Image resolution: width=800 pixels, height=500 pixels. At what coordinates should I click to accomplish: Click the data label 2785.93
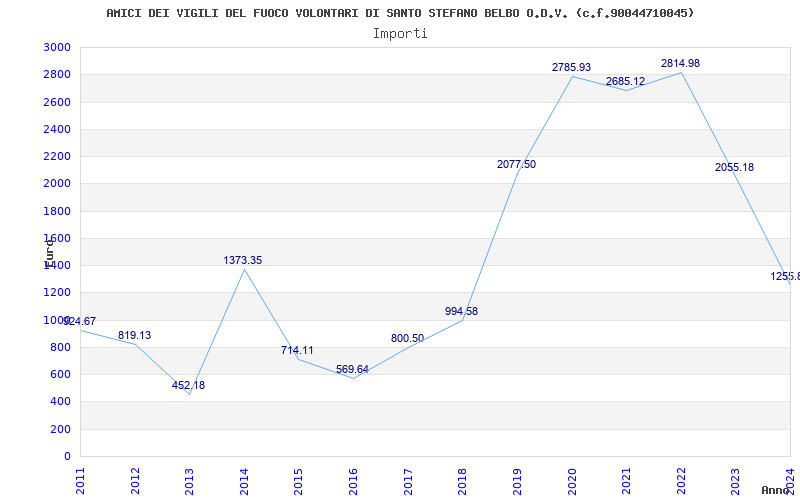click(571, 67)
